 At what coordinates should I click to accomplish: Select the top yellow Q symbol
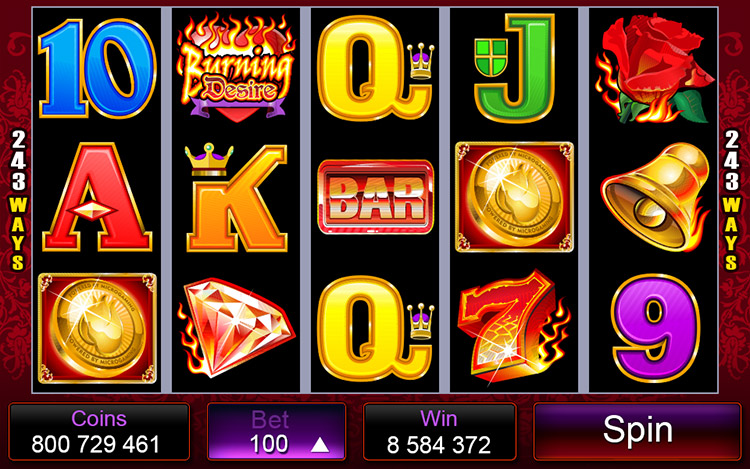375,67
